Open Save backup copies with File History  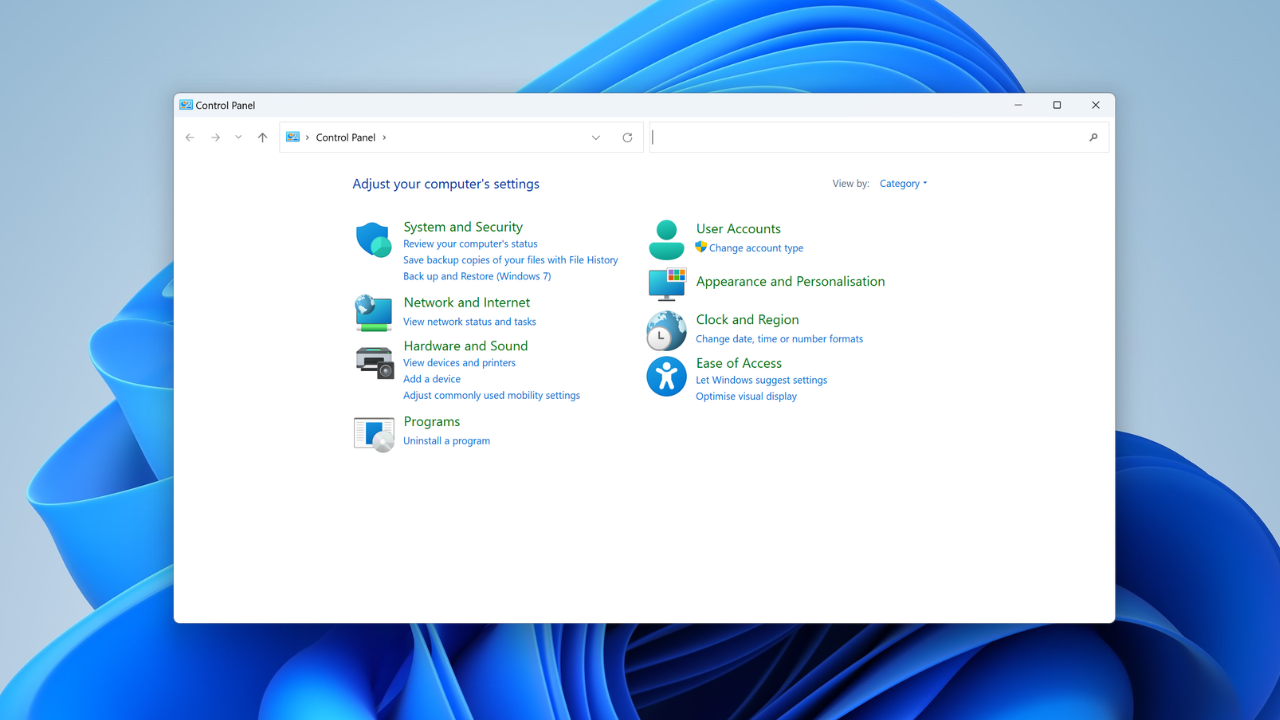coord(510,260)
